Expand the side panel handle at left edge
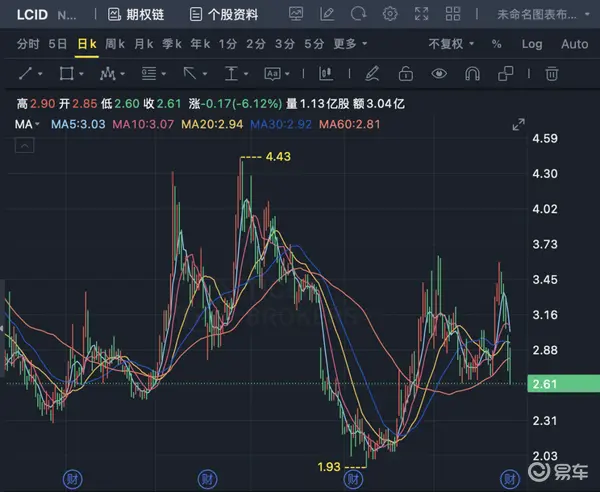Screen dimensions: 600x492 [x=2, y=328]
